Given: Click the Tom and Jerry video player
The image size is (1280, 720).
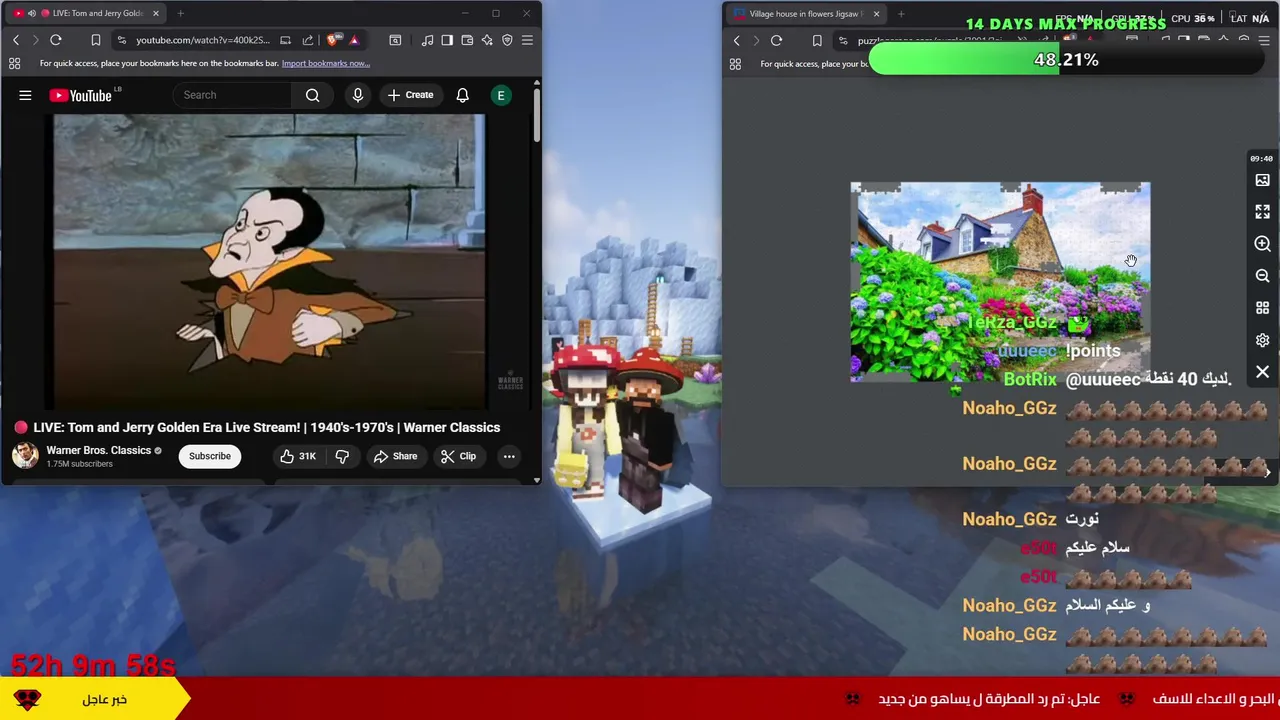Looking at the screenshot, I should coord(269,262).
